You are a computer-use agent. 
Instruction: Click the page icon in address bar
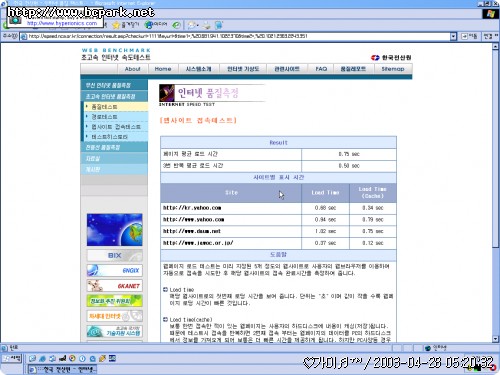[x=24, y=36]
